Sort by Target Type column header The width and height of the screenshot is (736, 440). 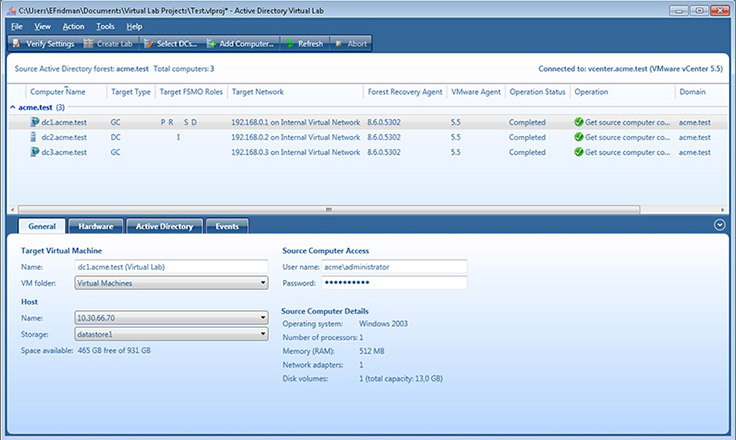click(130, 92)
